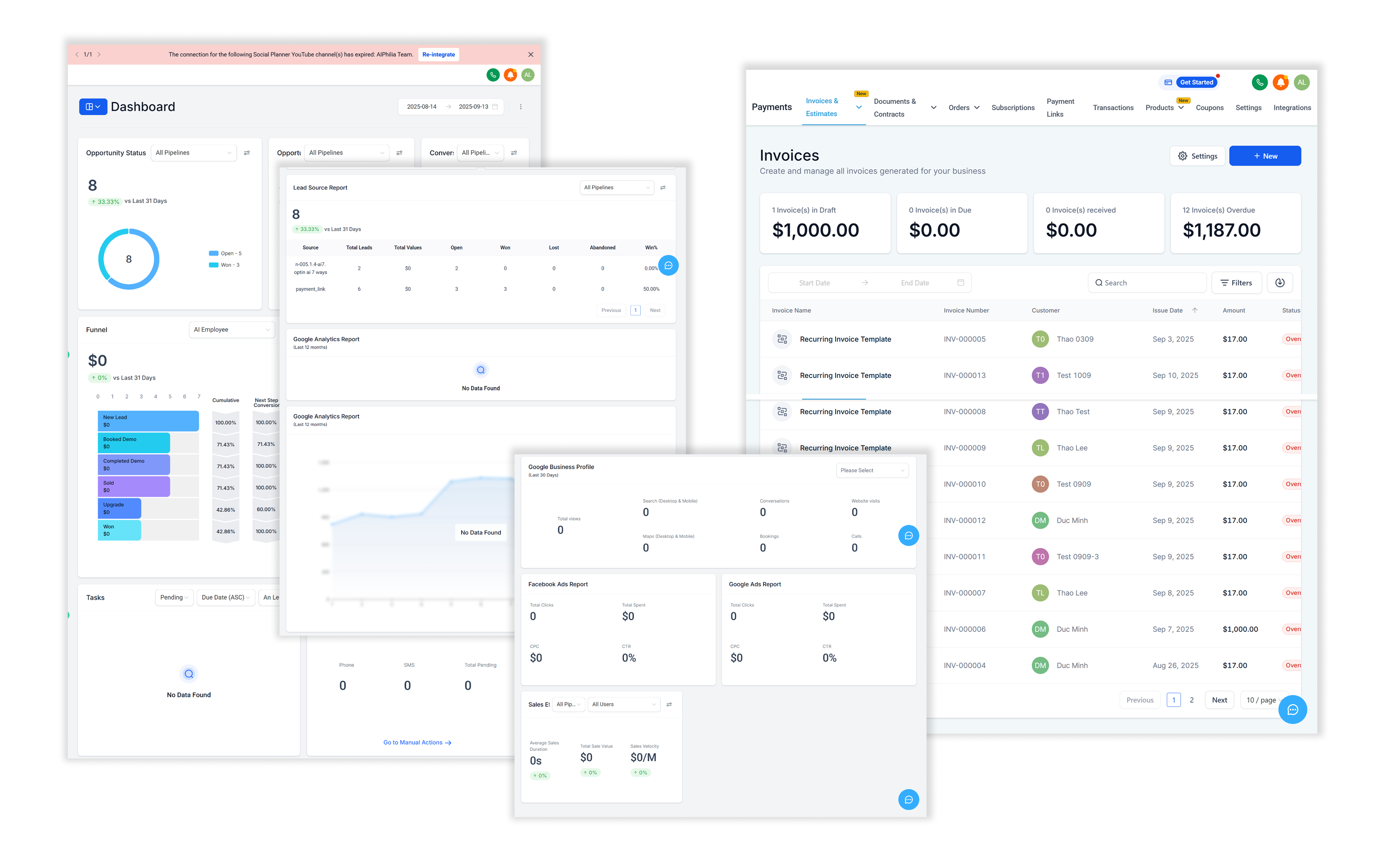Click the blue New invoice button

coord(1265,156)
